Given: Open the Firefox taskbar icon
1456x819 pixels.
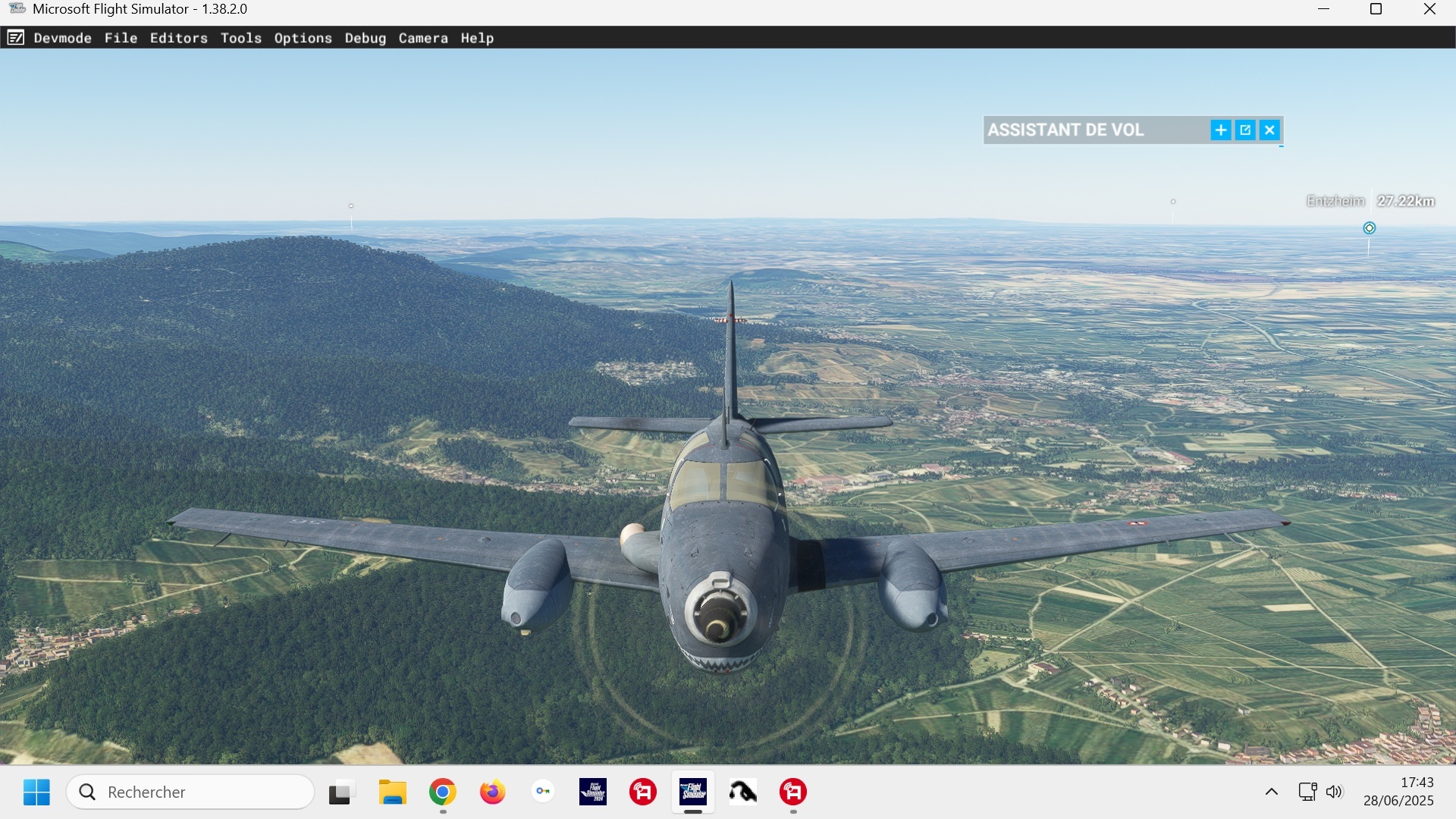Looking at the screenshot, I should (x=492, y=792).
